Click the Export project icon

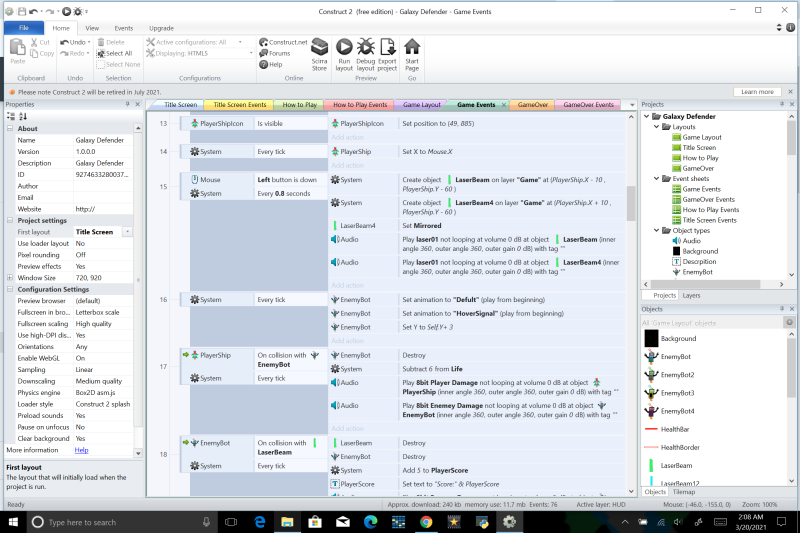[387, 47]
